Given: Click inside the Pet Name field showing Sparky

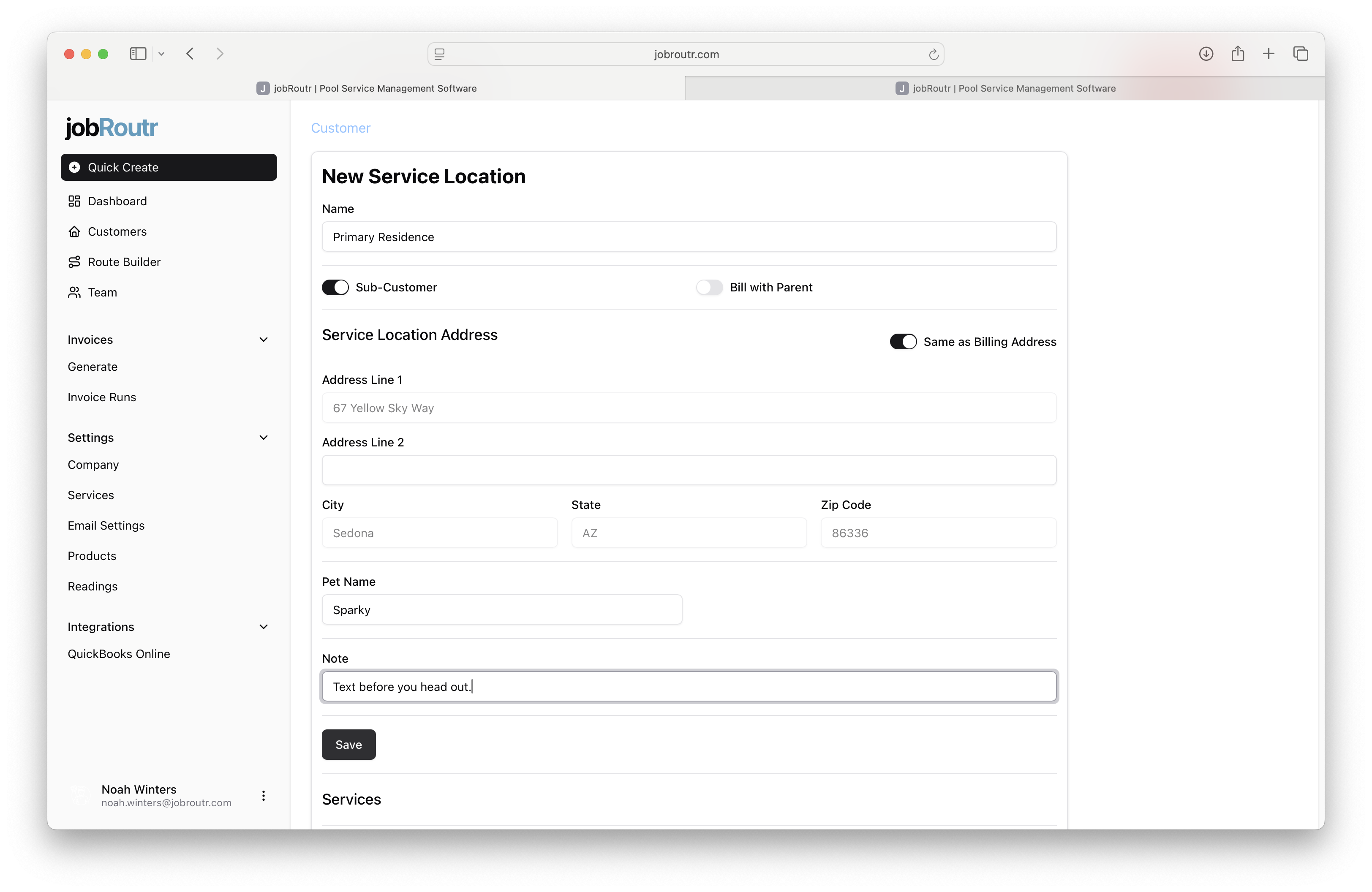Looking at the screenshot, I should (501, 609).
